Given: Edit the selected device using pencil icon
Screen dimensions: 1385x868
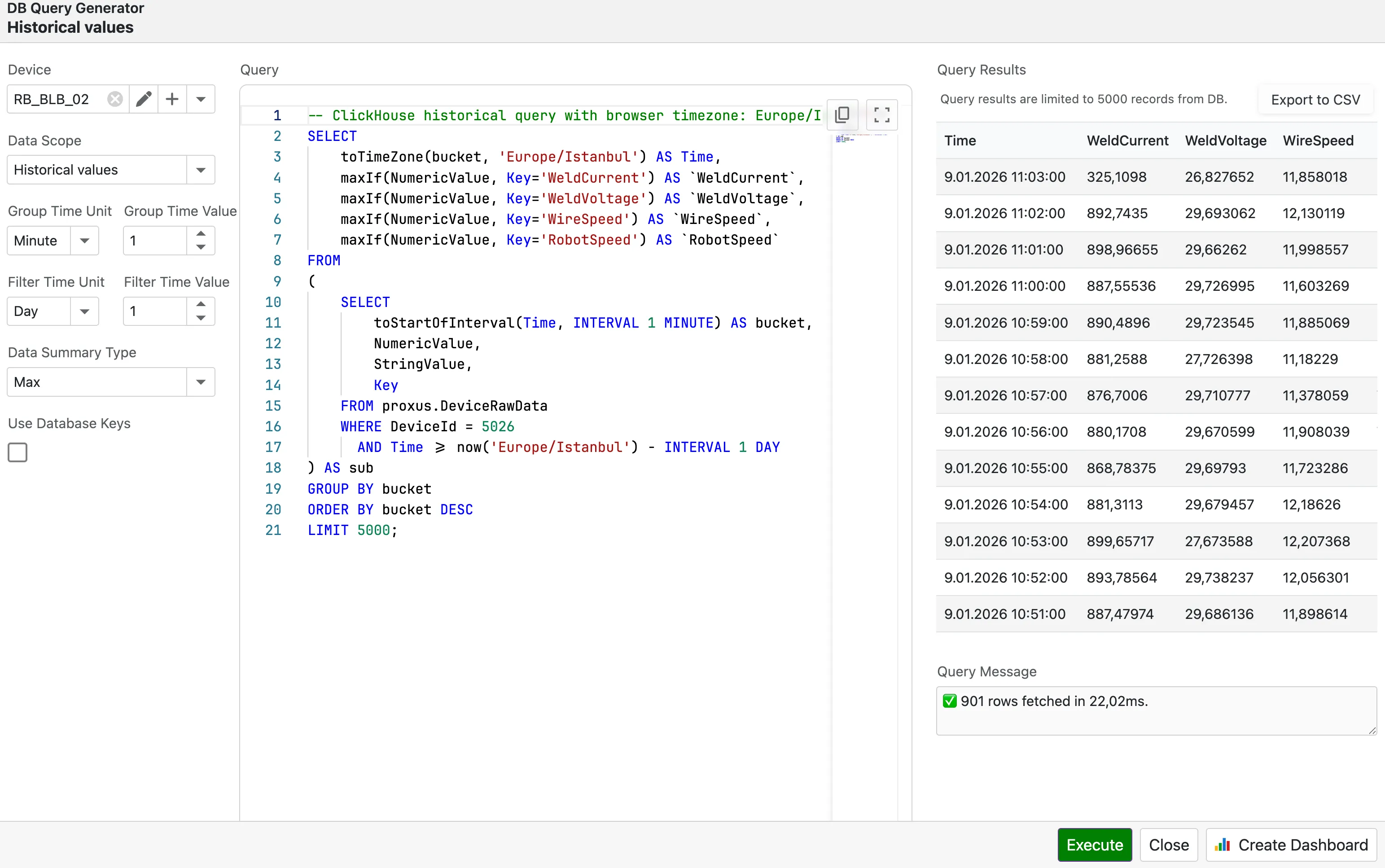Looking at the screenshot, I should pyautogui.click(x=143, y=98).
